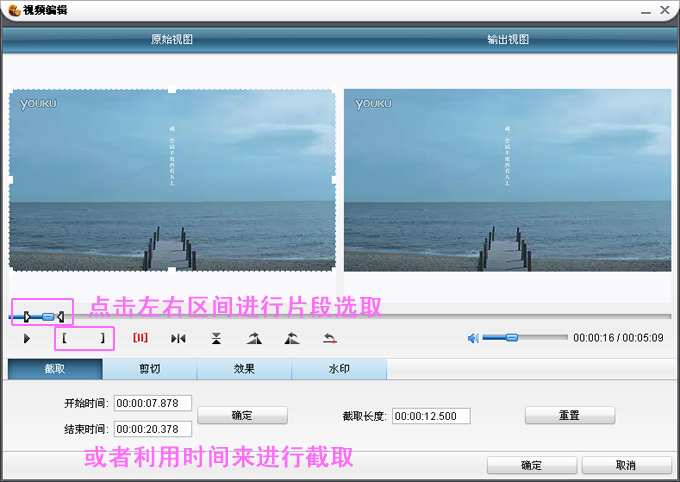Click the 截取长度 input field
This screenshot has height=482, width=680.
[431, 416]
